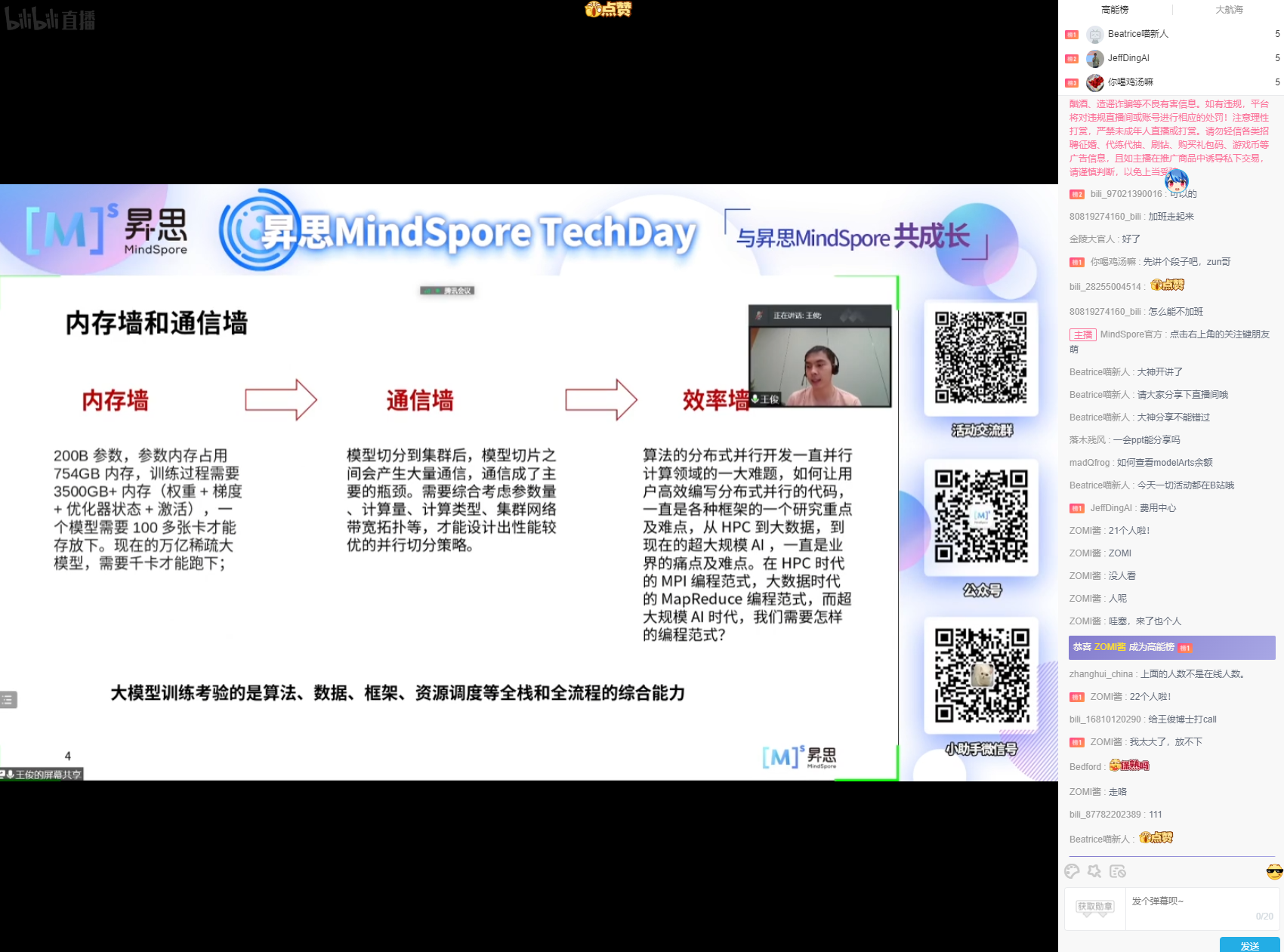Click the star effects icon below chat
Viewport: 1284px width, 952px height.
click(x=1094, y=871)
